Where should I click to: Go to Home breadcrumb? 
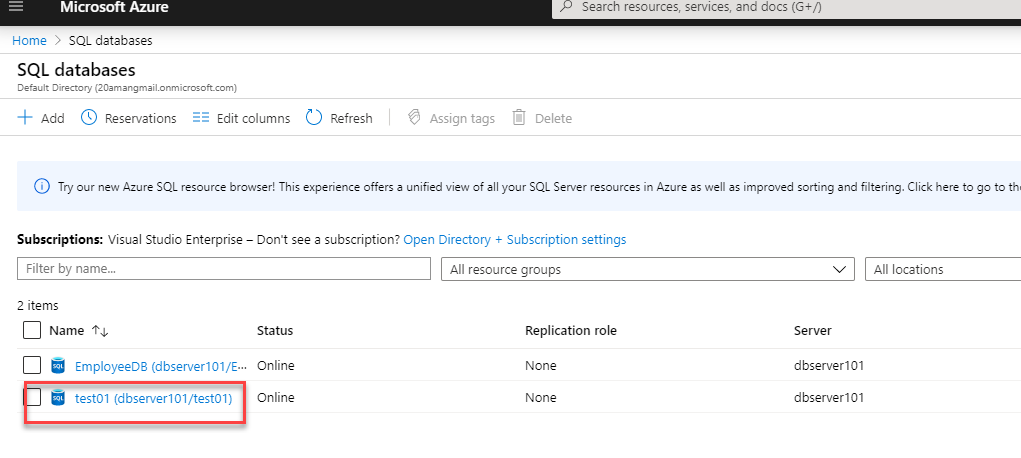pos(29,40)
